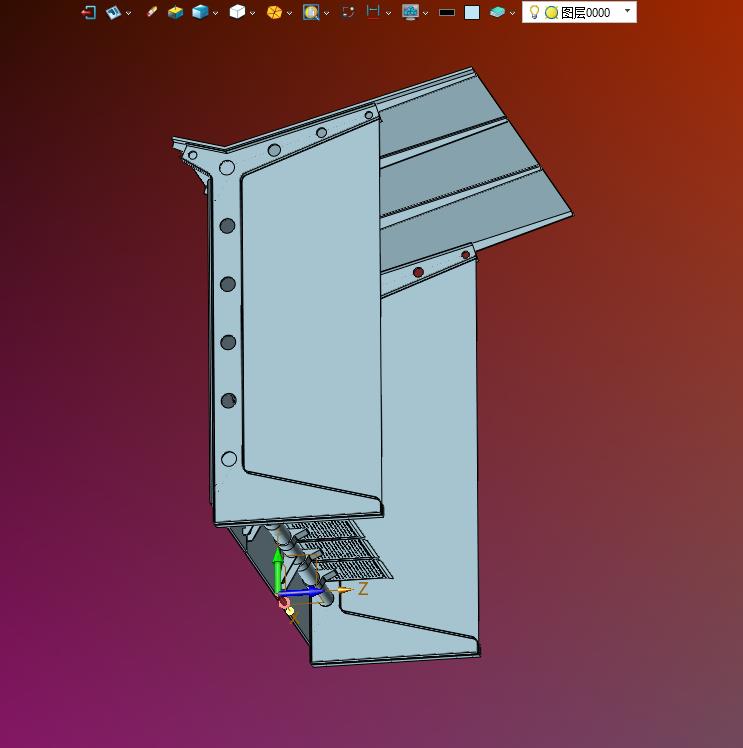Click the yellow-topped box icon
The image size is (743, 748).
[x=175, y=12]
